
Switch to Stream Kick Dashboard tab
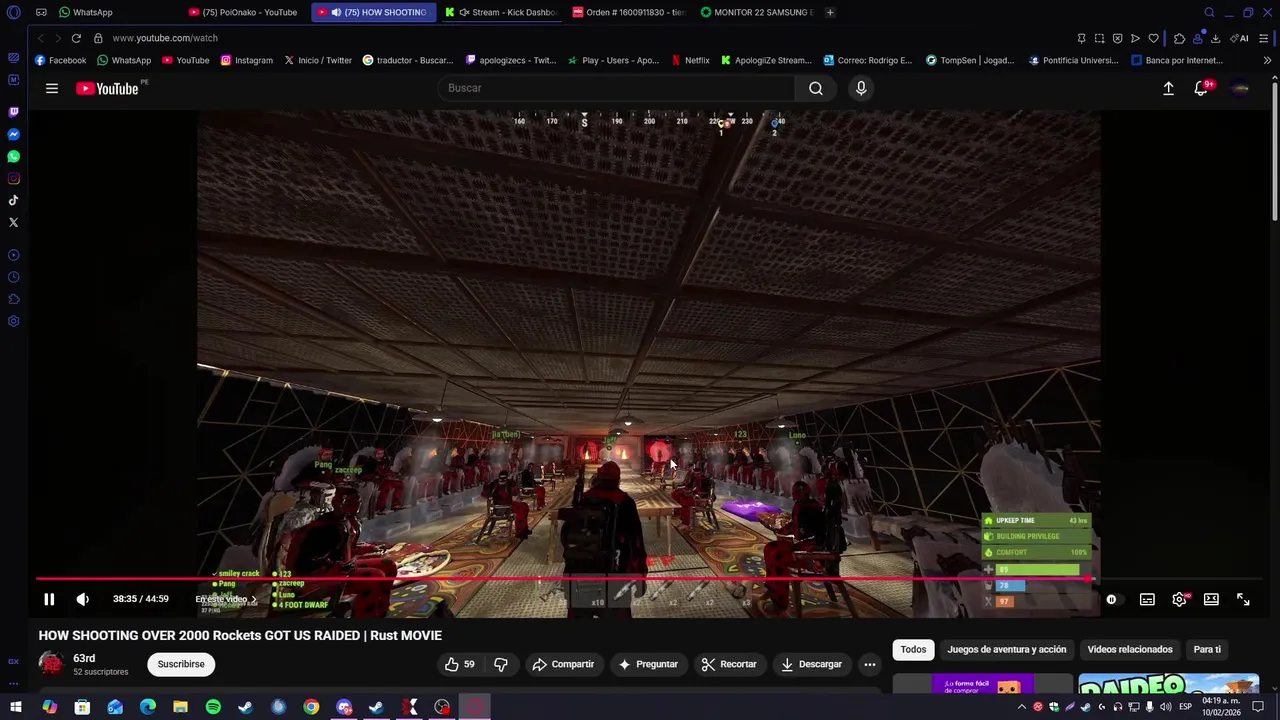pos(503,12)
